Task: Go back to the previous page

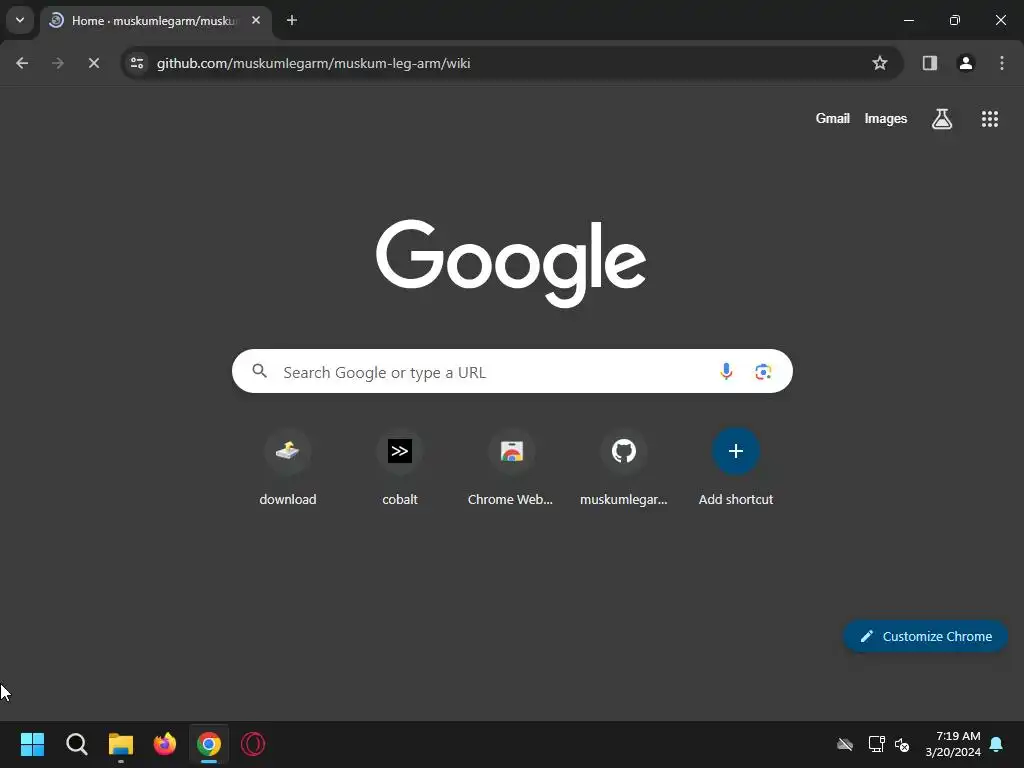Action: pyautogui.click(x=22, y=63)
